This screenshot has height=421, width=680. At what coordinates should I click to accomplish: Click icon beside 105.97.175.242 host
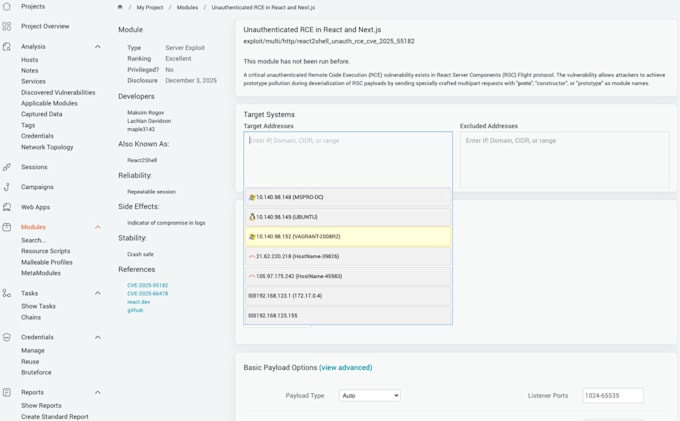click(x=252, y=276)
